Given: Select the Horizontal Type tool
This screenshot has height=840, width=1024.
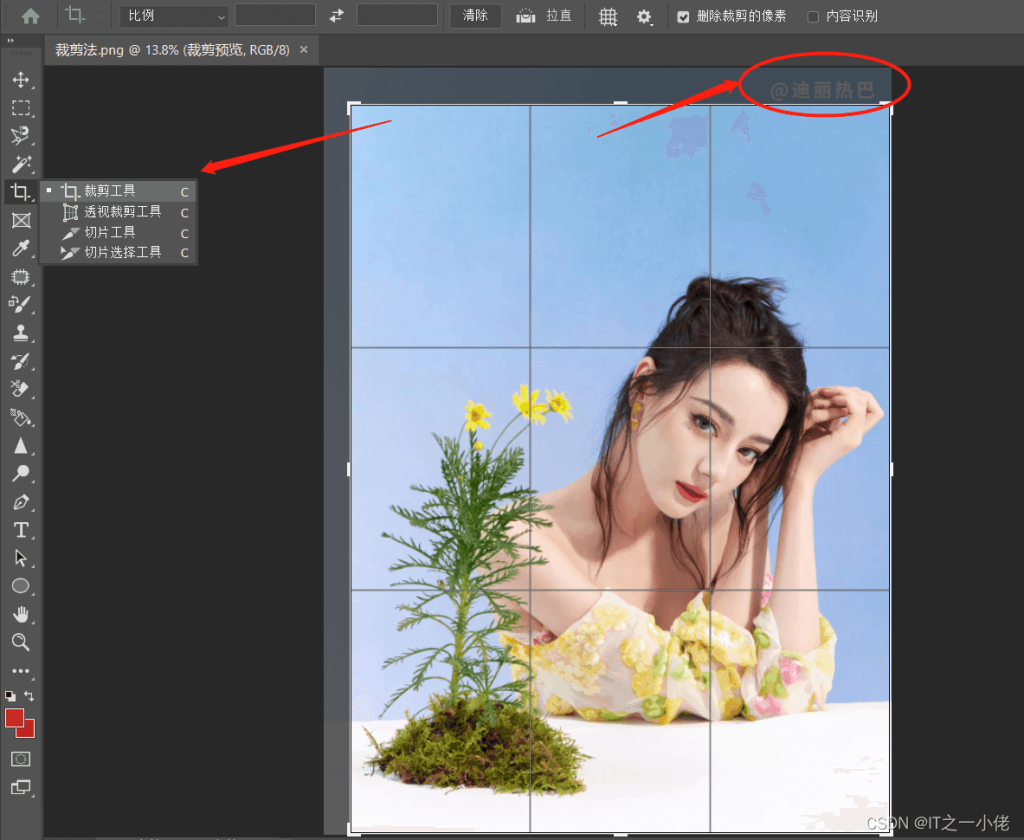Looking at the screenshot, I should pos(20,530).
